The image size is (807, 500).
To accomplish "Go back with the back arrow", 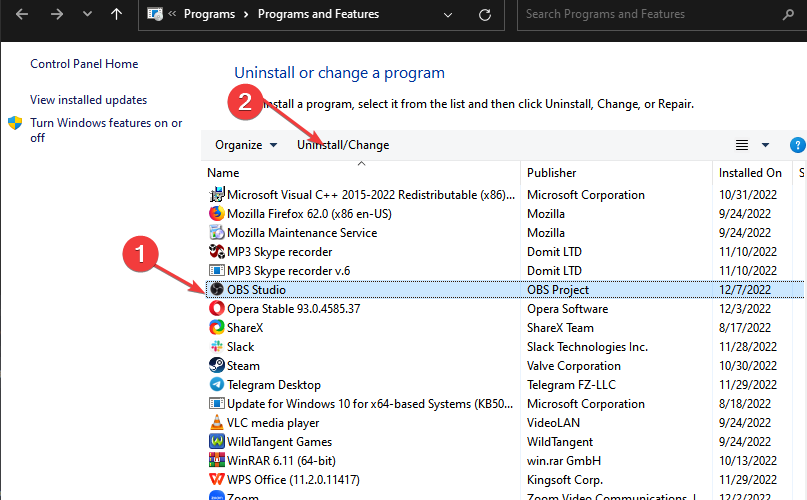I will (x=22, y=14).
